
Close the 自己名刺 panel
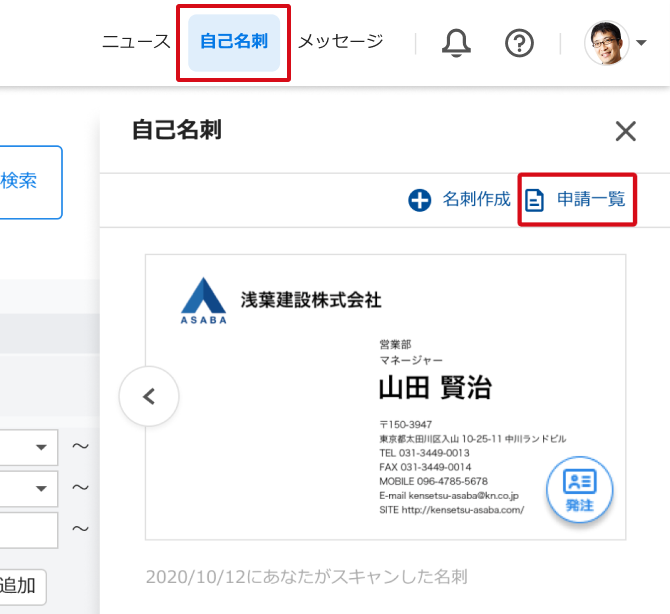[x=626, y=131]
